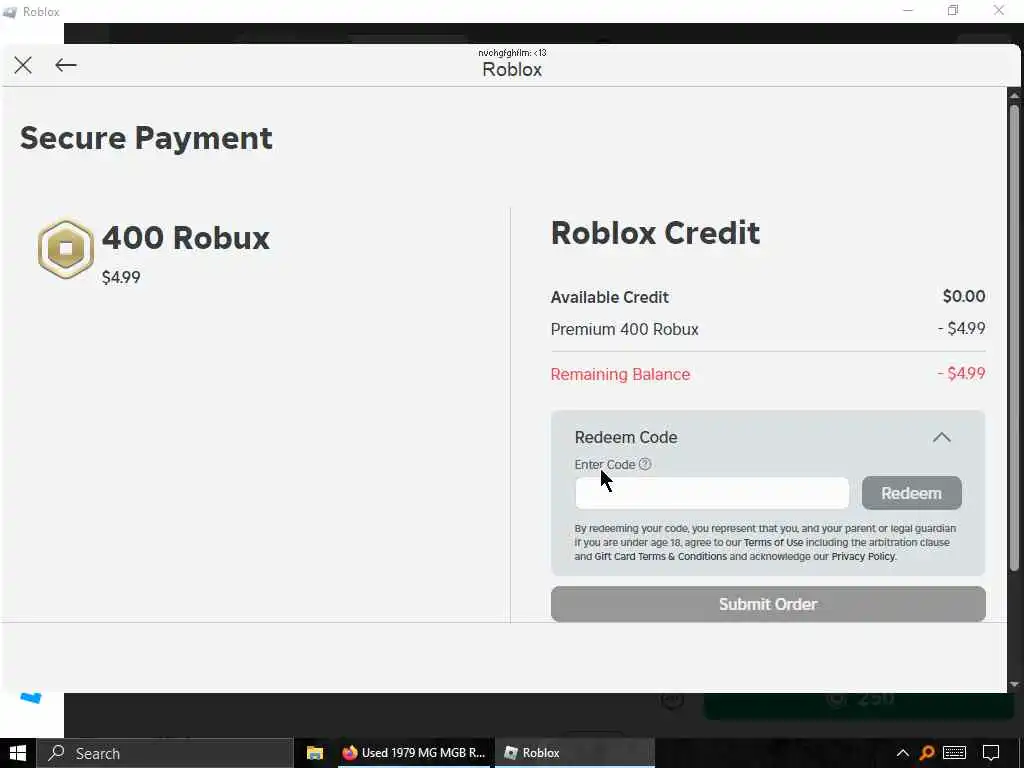Open Gift Card Terms & Conditions link

point(660,556)
